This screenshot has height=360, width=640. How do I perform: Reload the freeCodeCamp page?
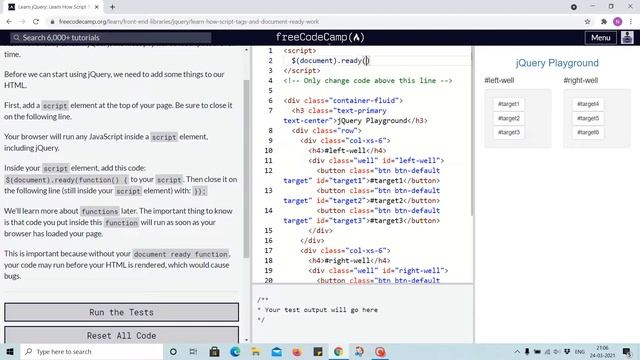[36, 22]
